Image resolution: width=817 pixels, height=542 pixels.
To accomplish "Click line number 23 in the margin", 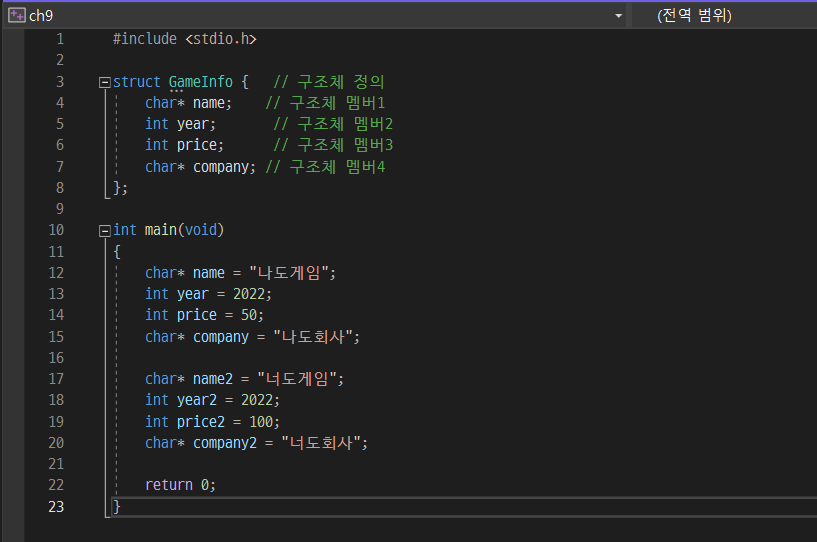I will (x=56, y=507).
